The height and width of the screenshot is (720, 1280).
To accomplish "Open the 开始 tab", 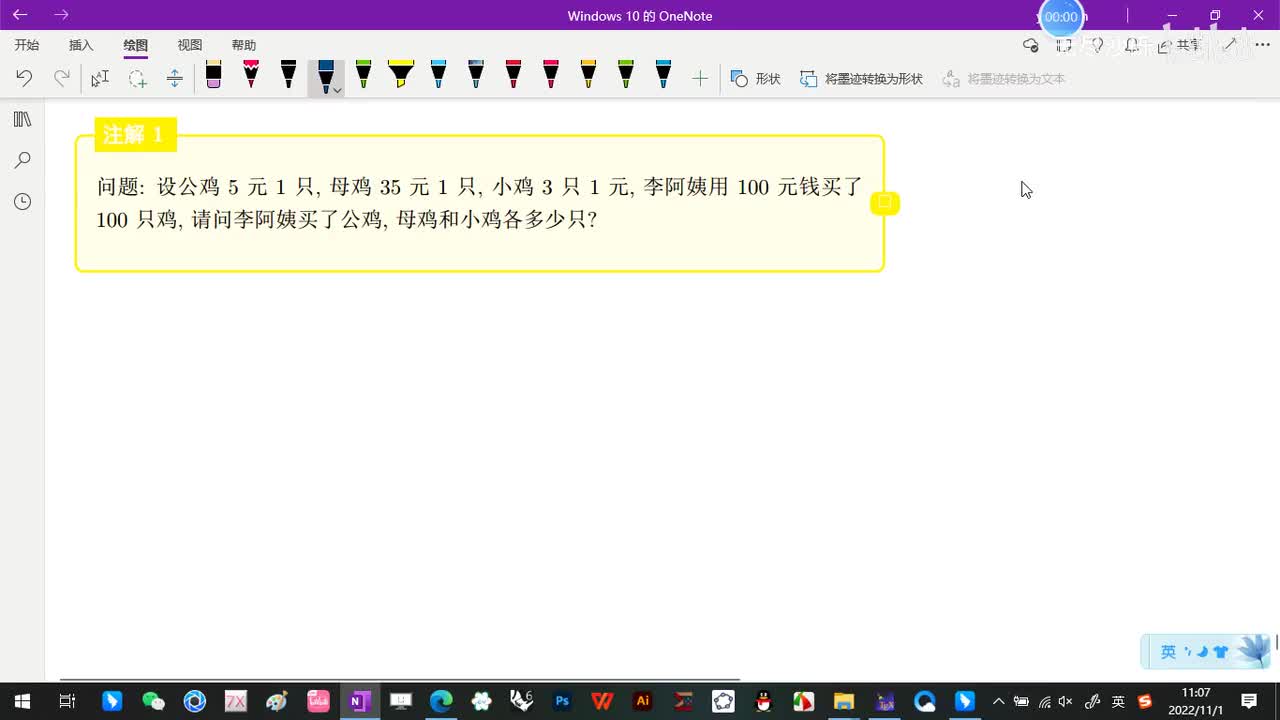I will coord(27,45).
